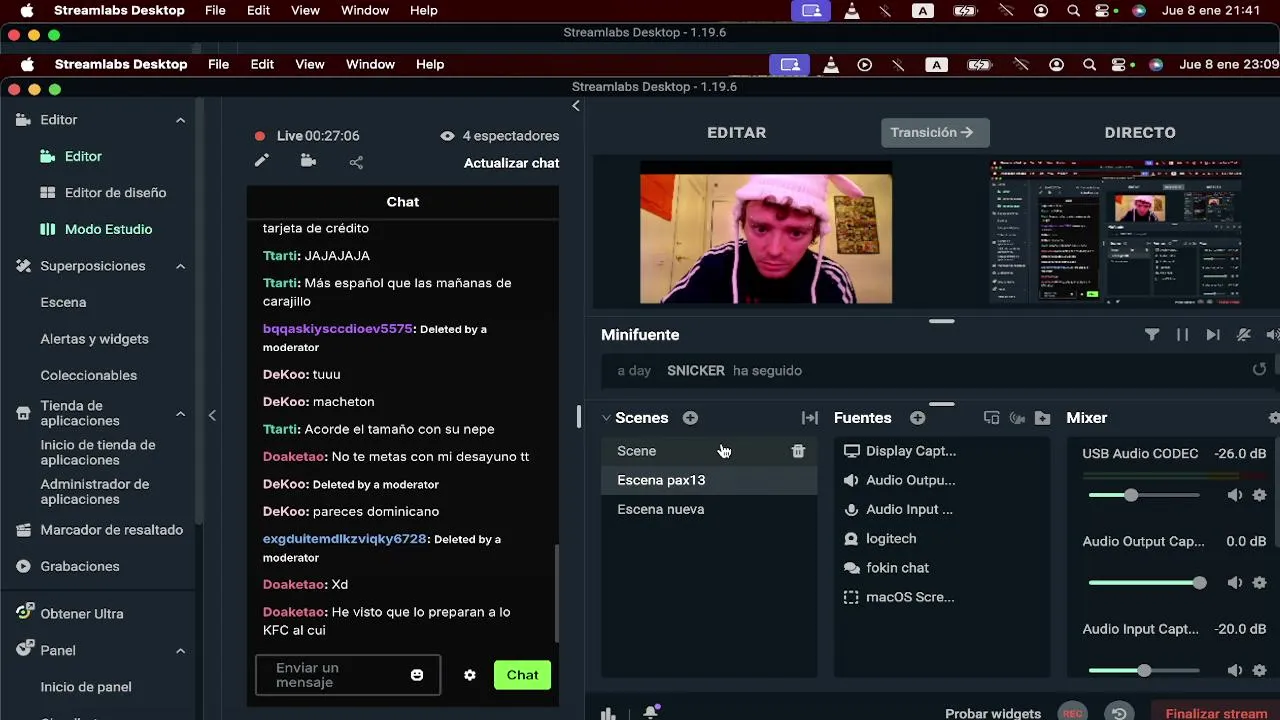Open the emoji picker in the chat box
Image resolution: width=1280 pixels, height=720 pixels.
tap(417, 675)
